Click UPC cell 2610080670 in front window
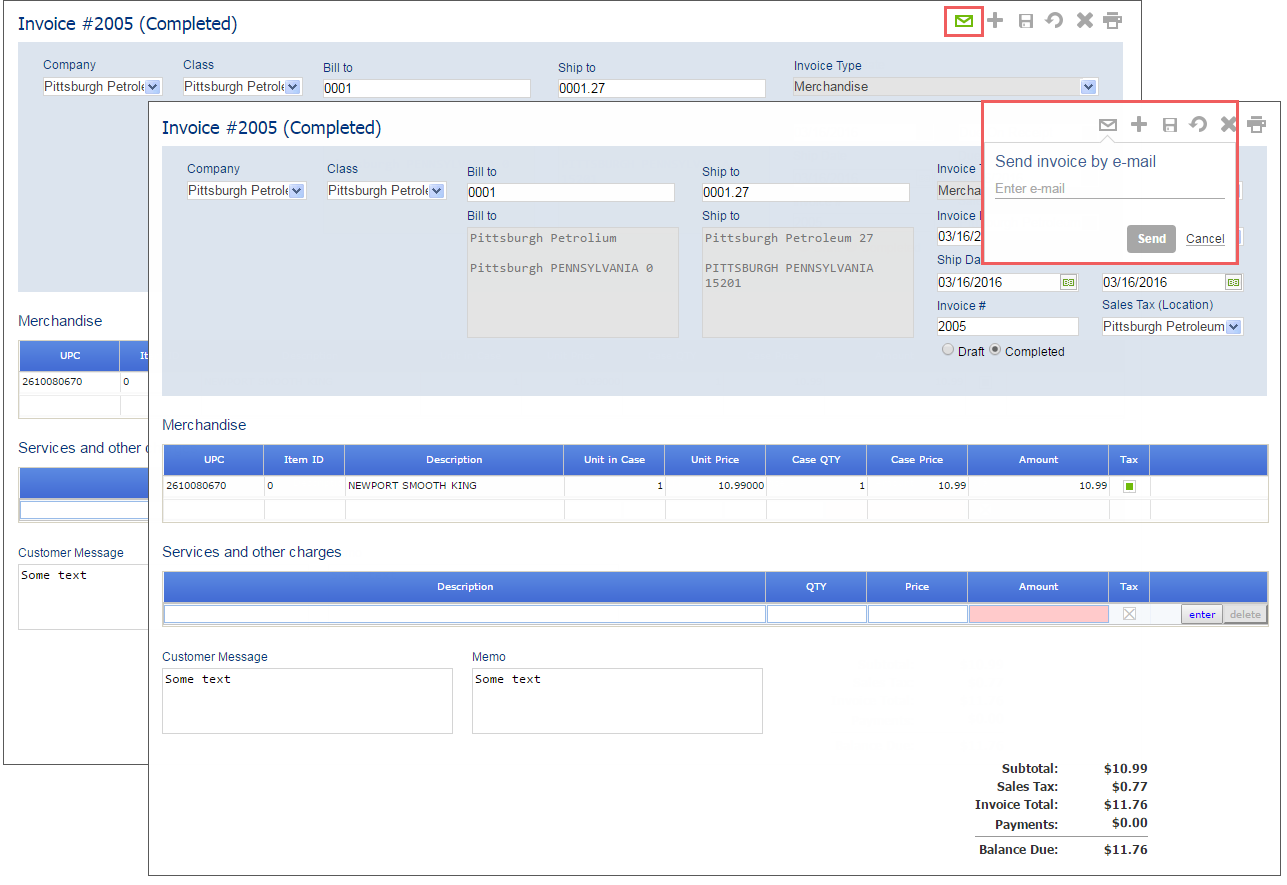1287x885 pixels. 214,486
